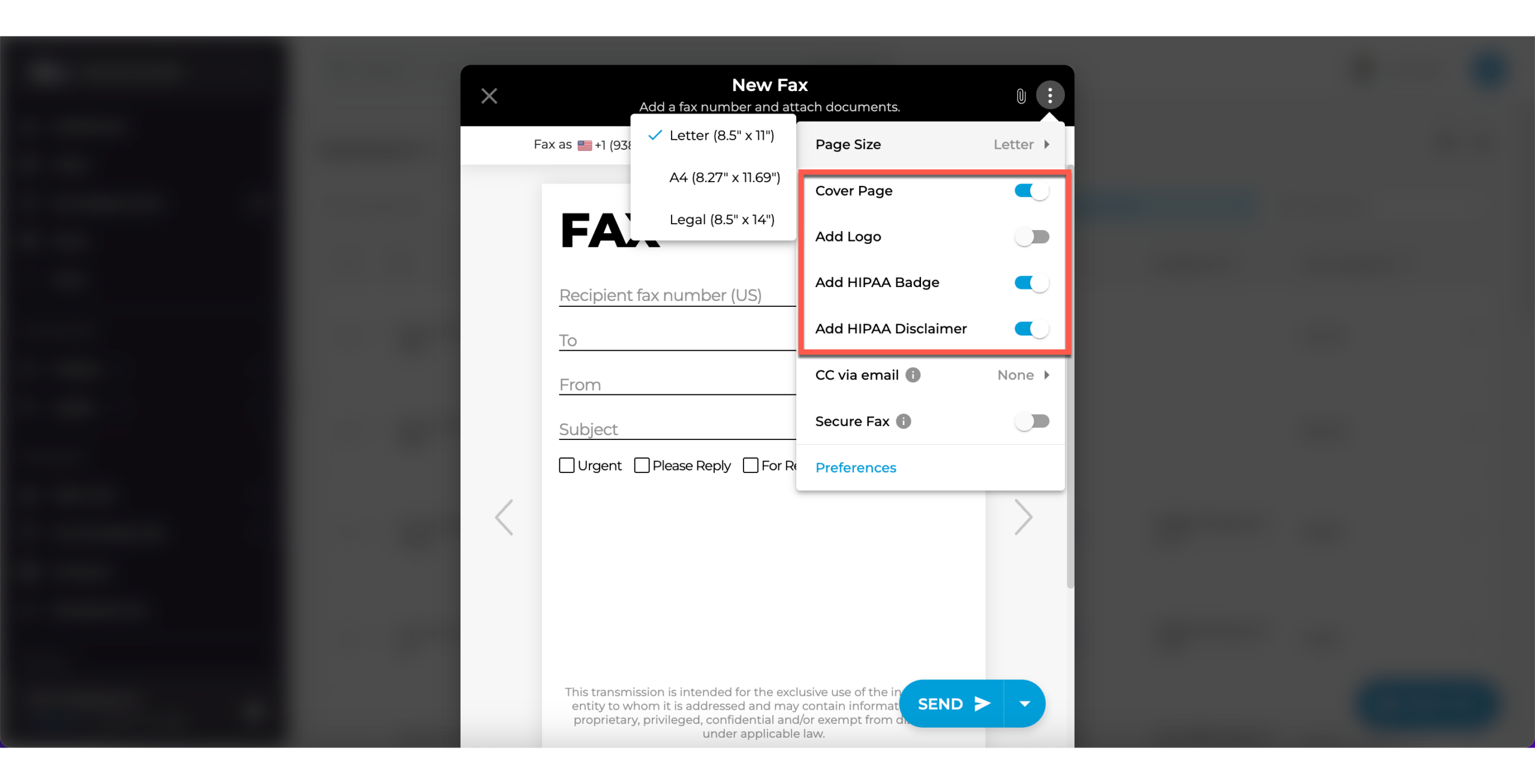Click the close X icon on New Fax
1535x784 pixels.
(x=490, y=96)
